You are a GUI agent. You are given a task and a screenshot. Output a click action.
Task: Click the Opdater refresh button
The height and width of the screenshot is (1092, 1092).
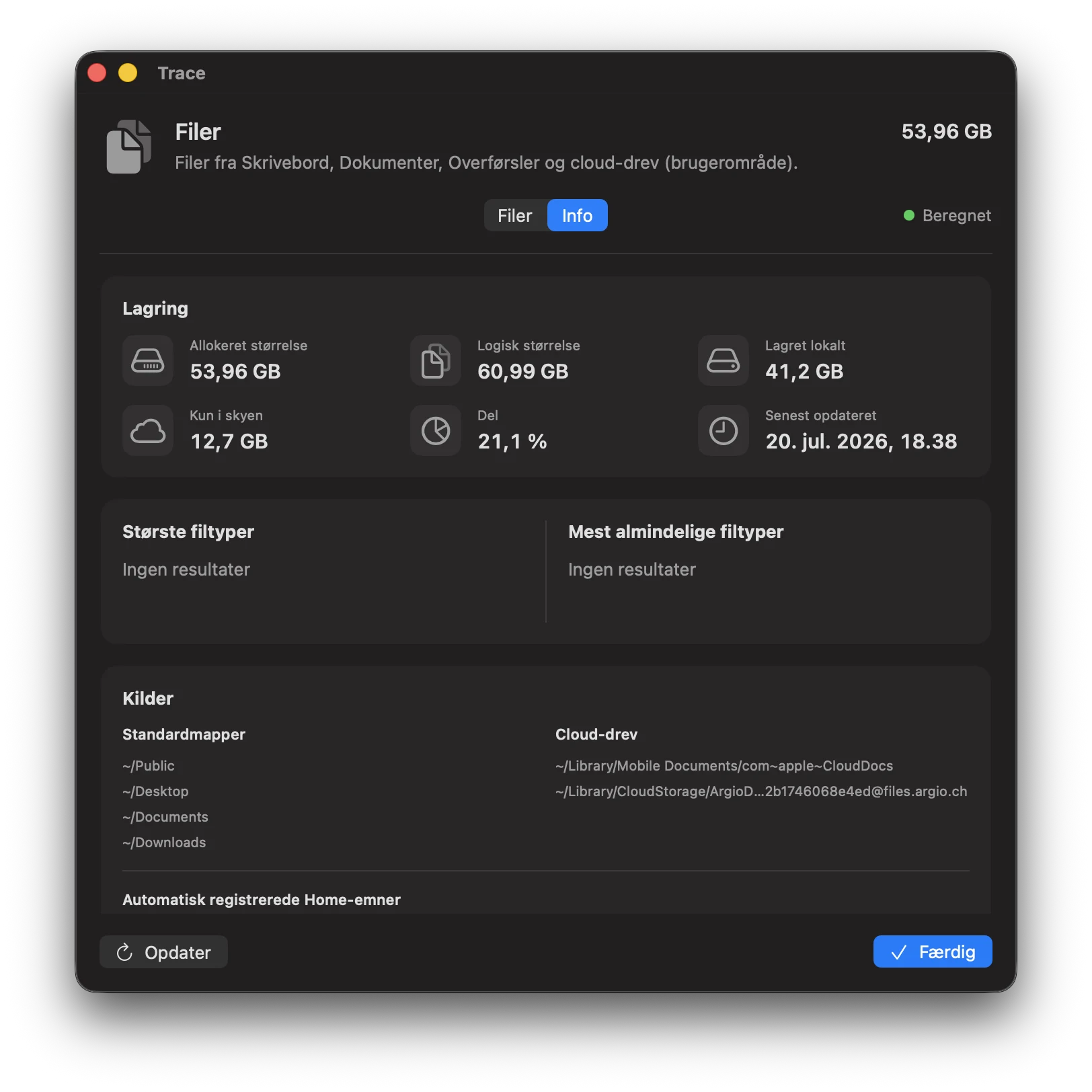[x=163, y=952]
